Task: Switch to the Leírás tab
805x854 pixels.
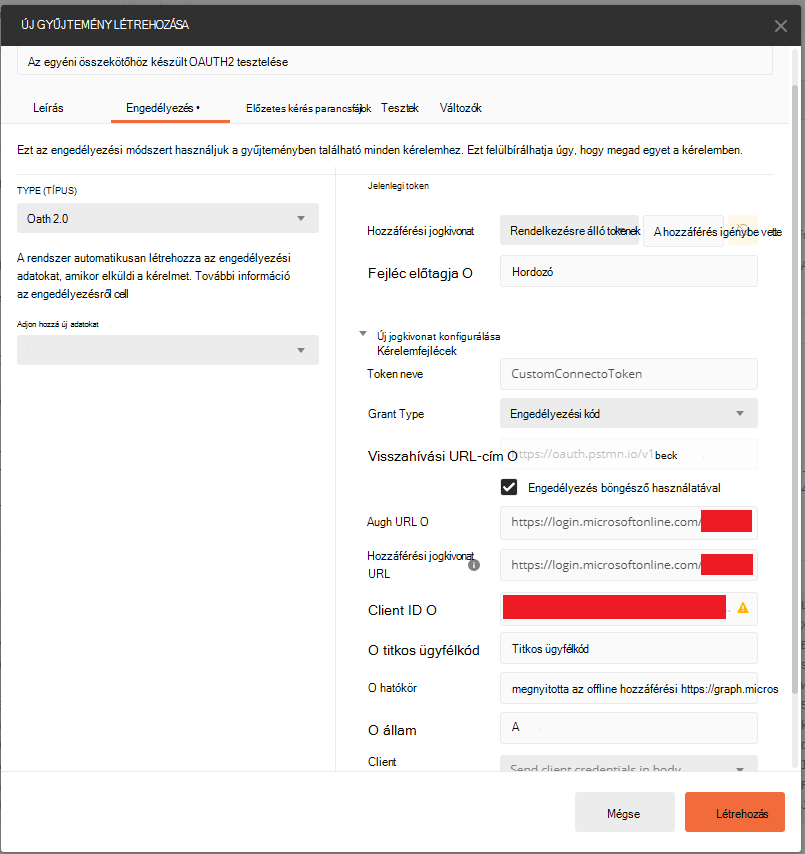Action: [48, 108]
